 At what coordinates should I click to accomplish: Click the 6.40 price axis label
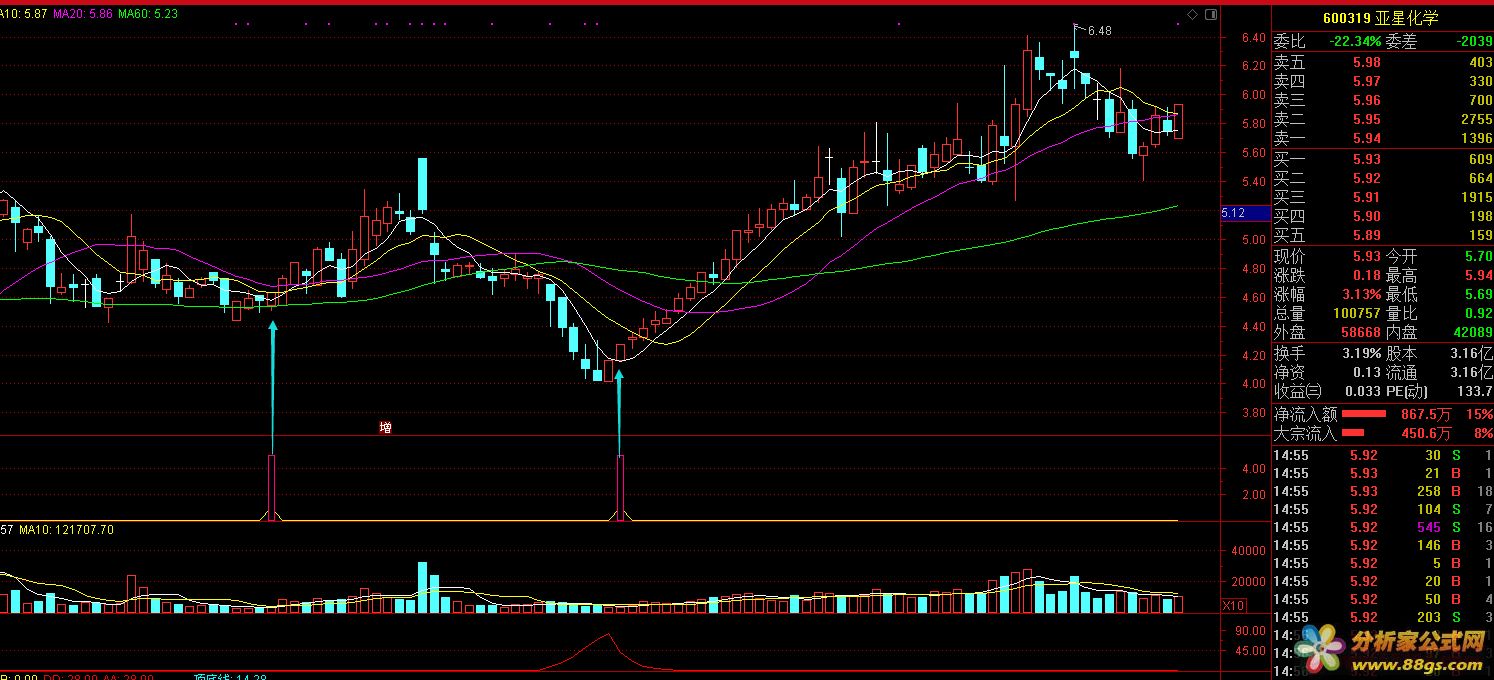click(x=1253, y=38)
